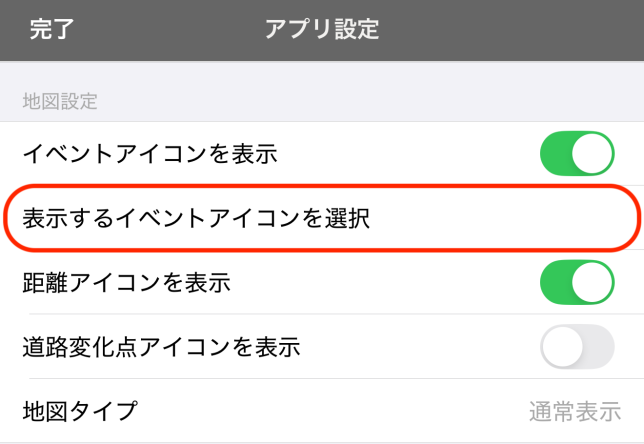644x444 pixels.
Task: Click the gray track of the road change switch
Action: tap(596, 347)
